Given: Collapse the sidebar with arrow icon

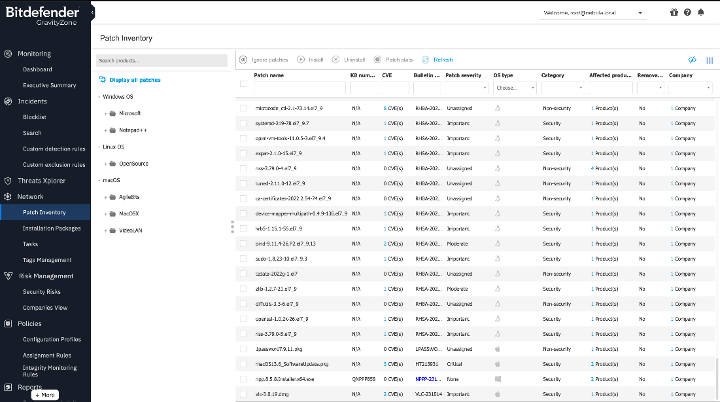Looking at the screenshot, I should [x=92, y=13].
